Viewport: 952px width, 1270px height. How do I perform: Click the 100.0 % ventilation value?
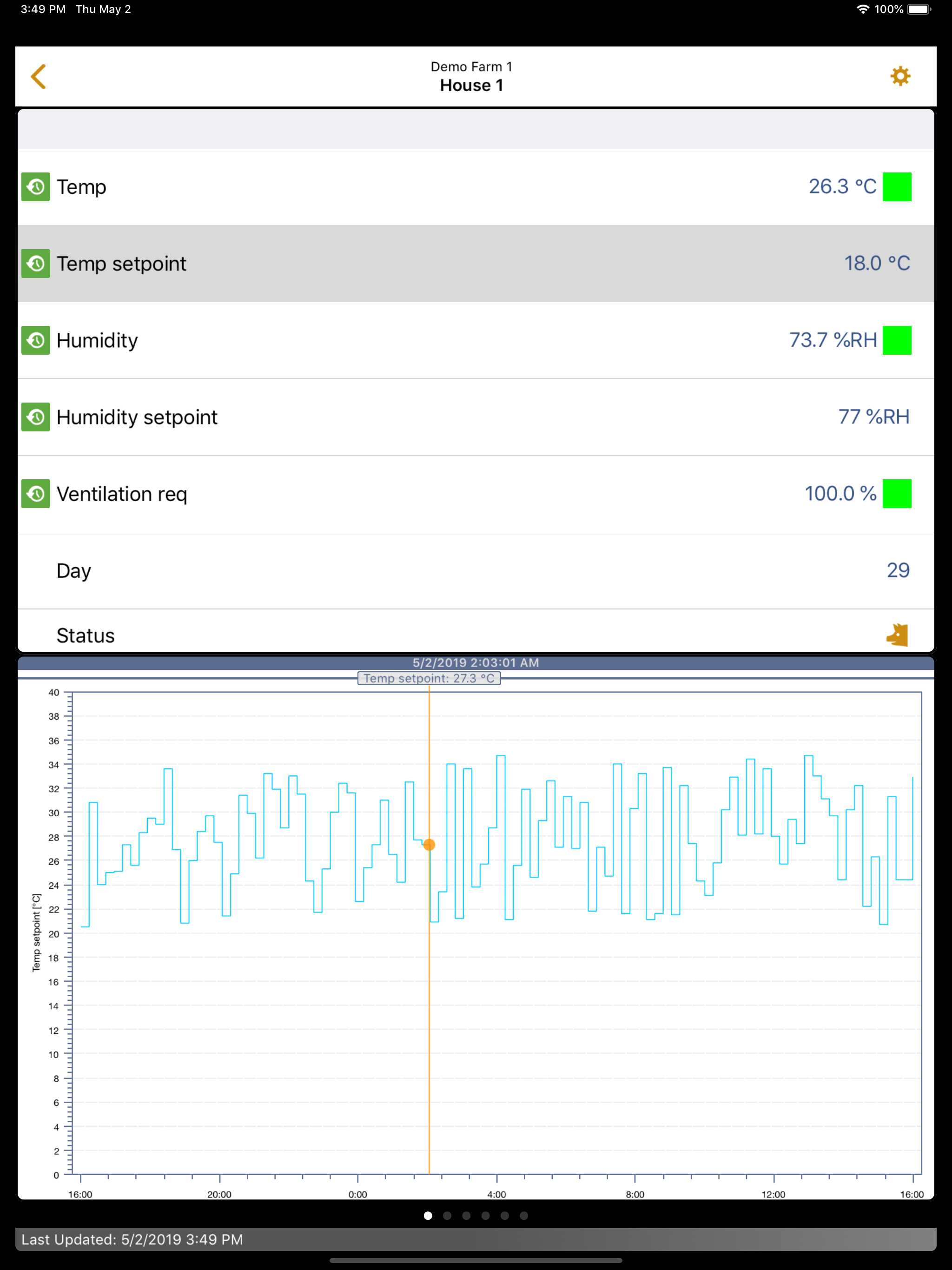[840, 494]
